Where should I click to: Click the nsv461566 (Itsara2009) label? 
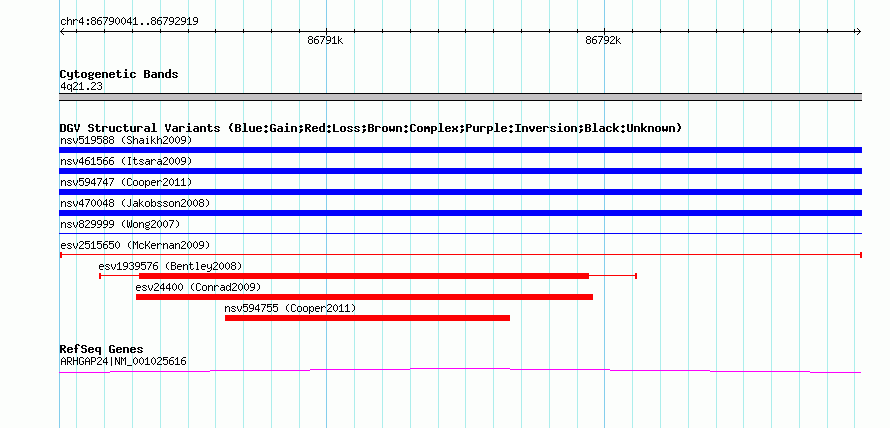(126, 161)
